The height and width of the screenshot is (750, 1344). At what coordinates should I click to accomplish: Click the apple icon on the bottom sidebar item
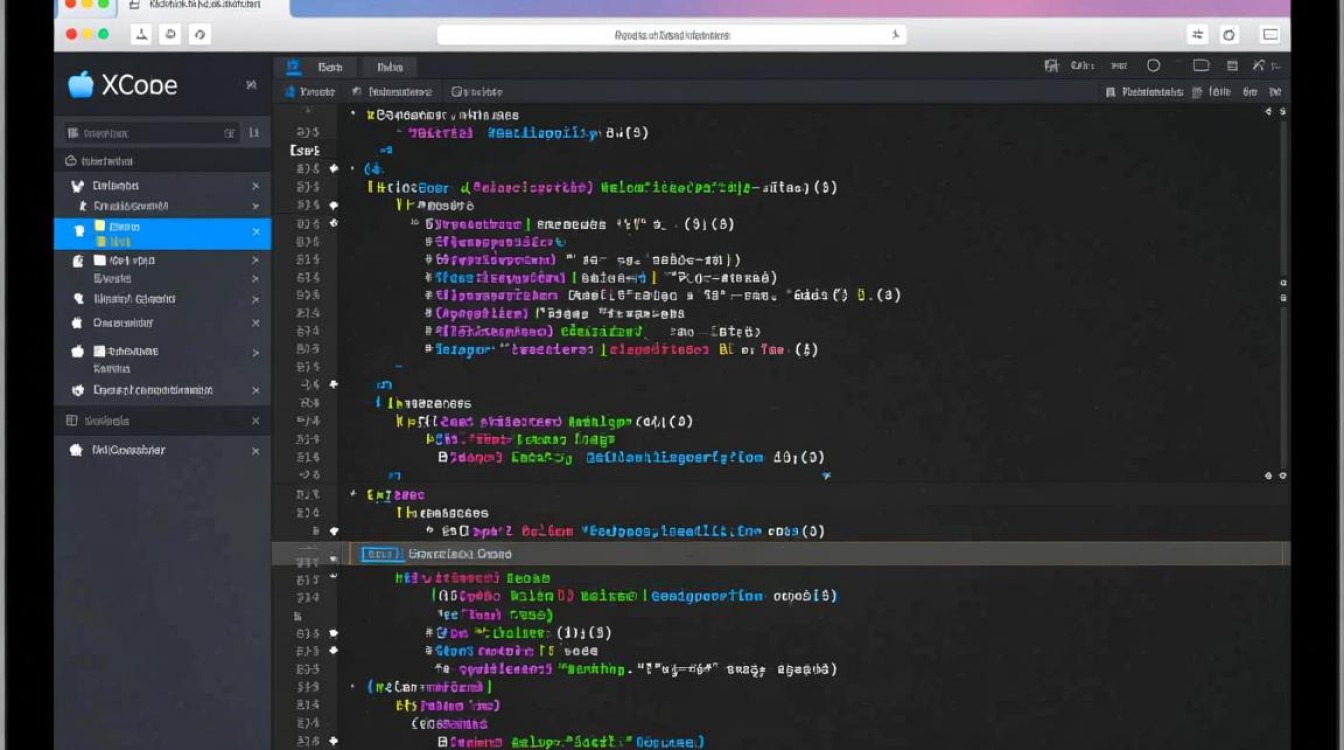tap(75, 450)
